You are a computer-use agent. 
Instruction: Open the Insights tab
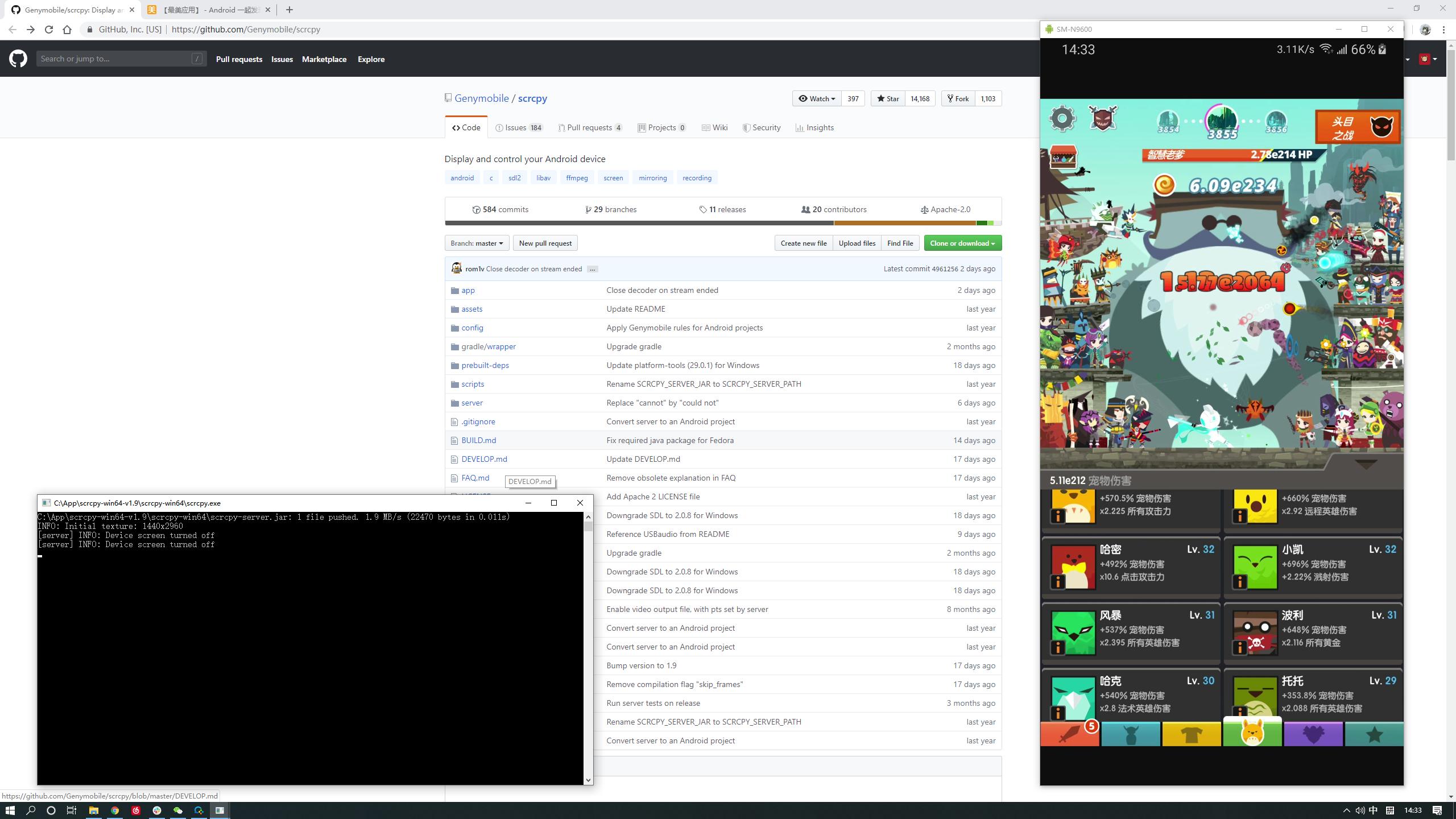point(814,128)
